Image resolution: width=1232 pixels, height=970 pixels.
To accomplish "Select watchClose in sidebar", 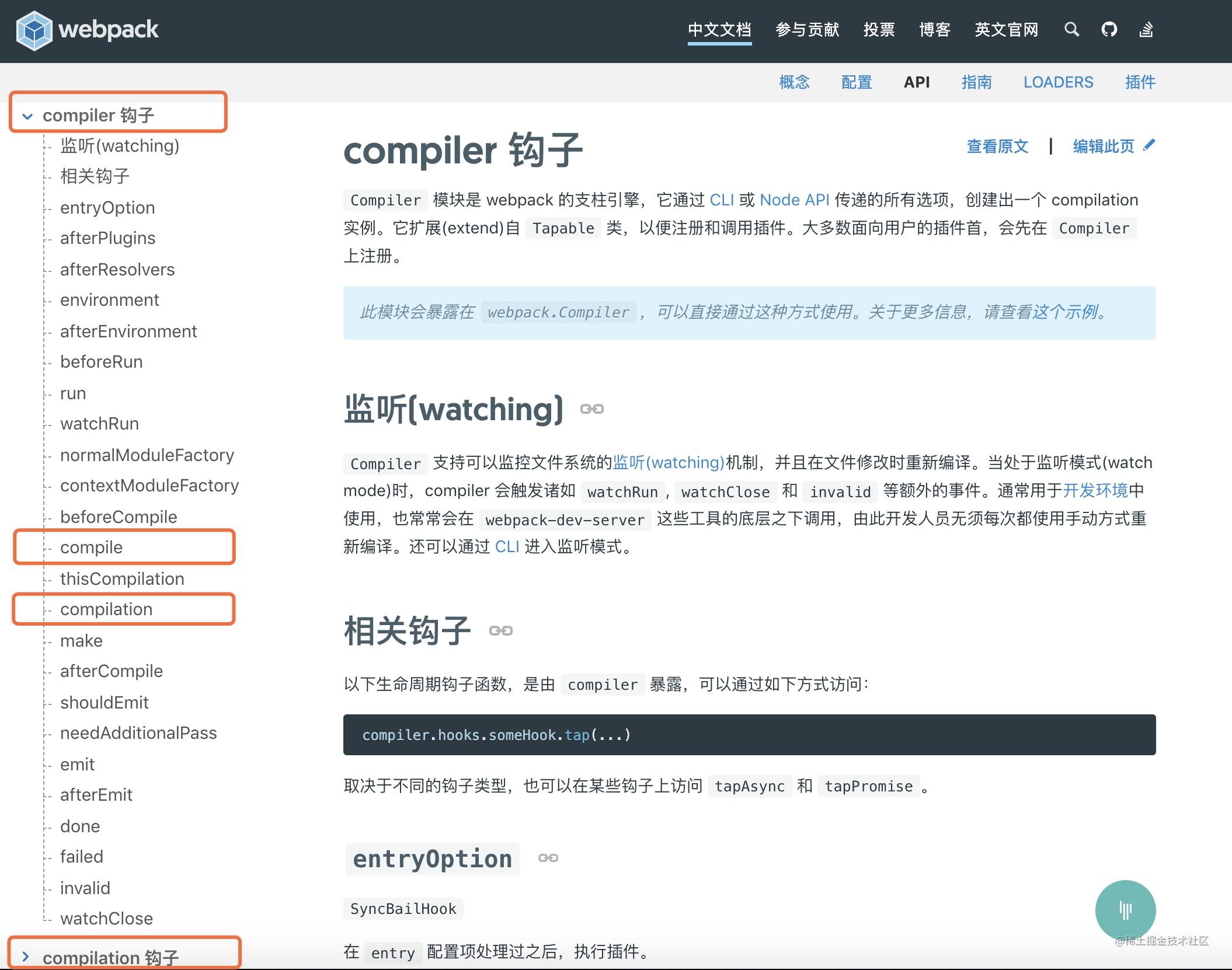I will coord(106,919).
